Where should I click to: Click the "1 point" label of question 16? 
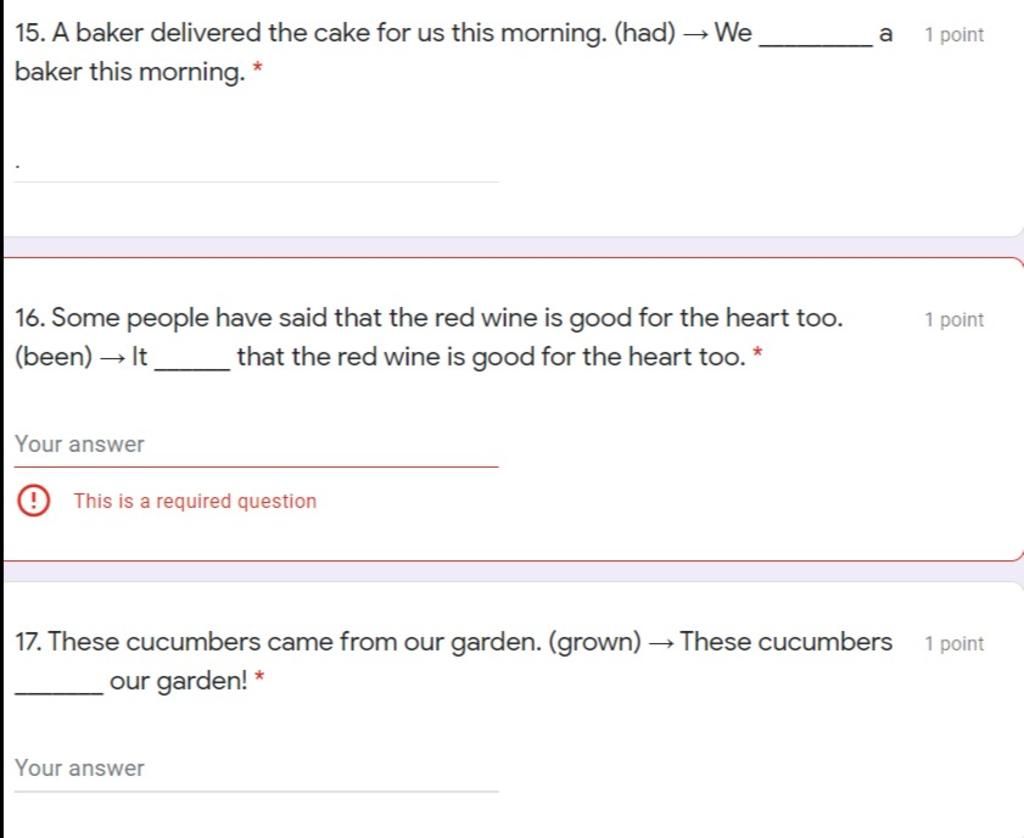(954, 320)
